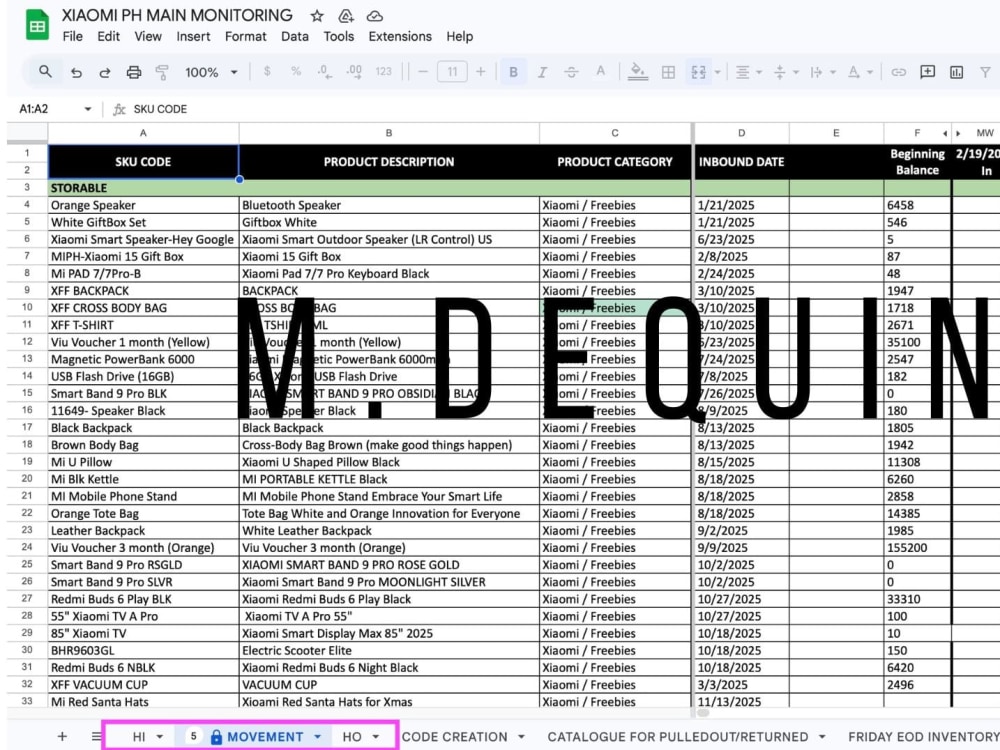The width and height of the screenshot is (1000, 750).
Task: Click the move to folder icon
Action: pos(346,16)
